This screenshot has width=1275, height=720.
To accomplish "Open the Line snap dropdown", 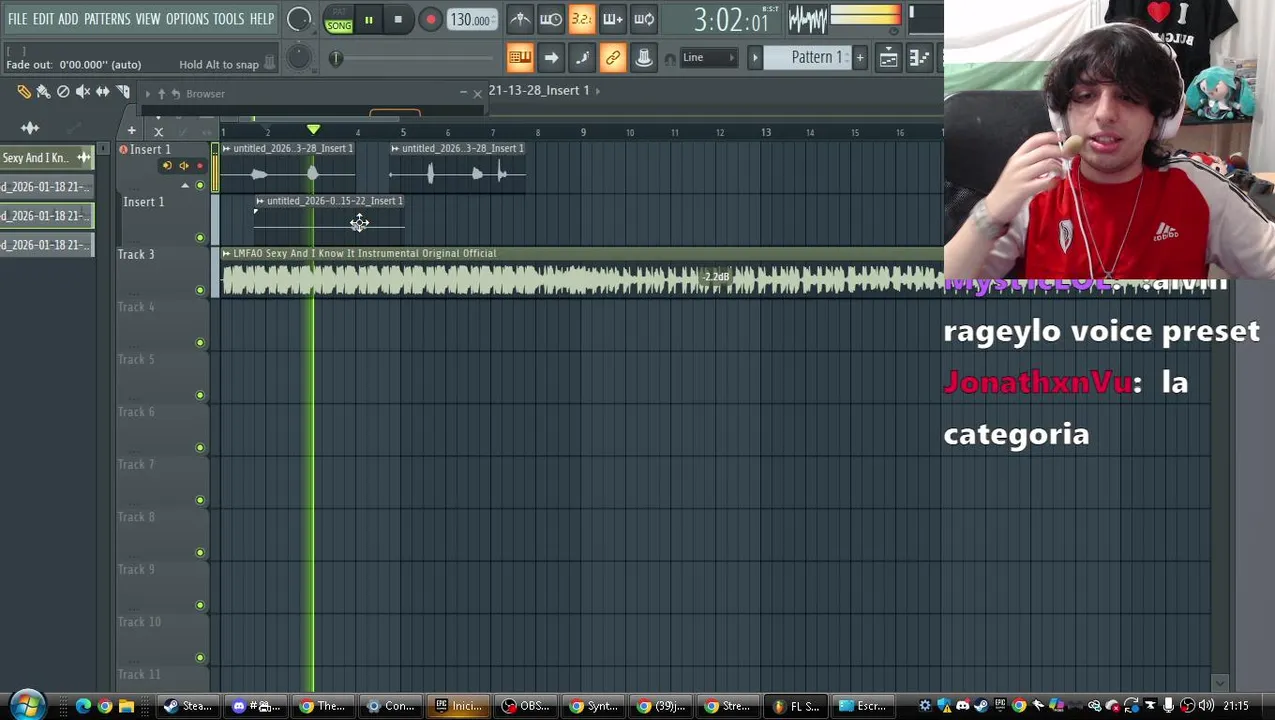I will (x=709, y=58).
